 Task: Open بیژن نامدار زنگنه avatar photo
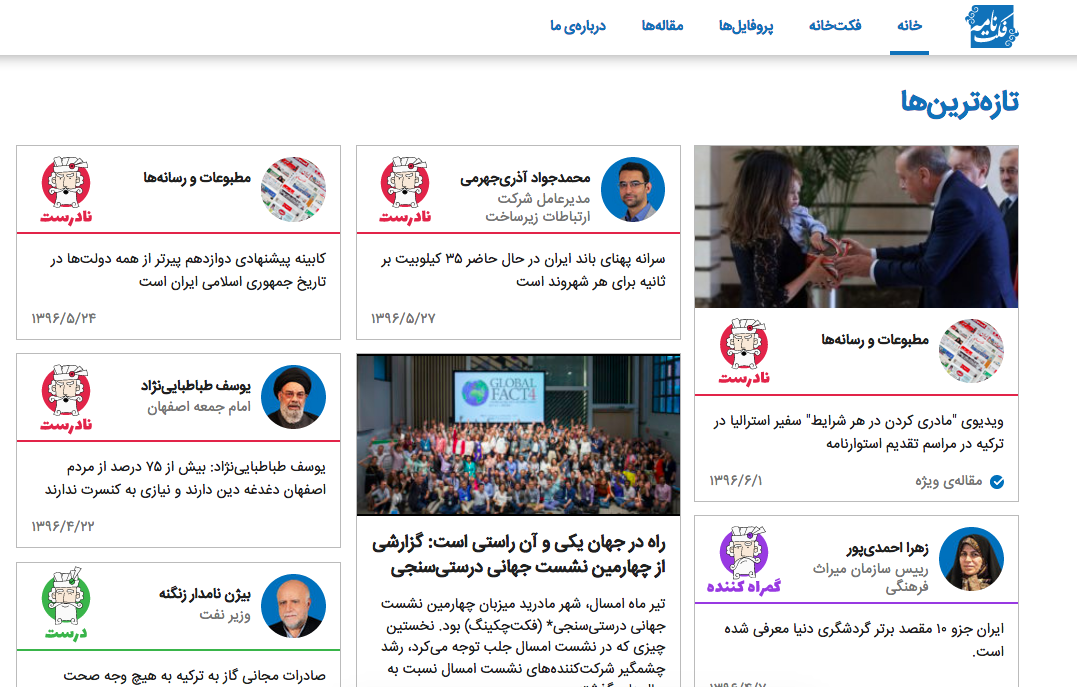[x=293, y=606]
